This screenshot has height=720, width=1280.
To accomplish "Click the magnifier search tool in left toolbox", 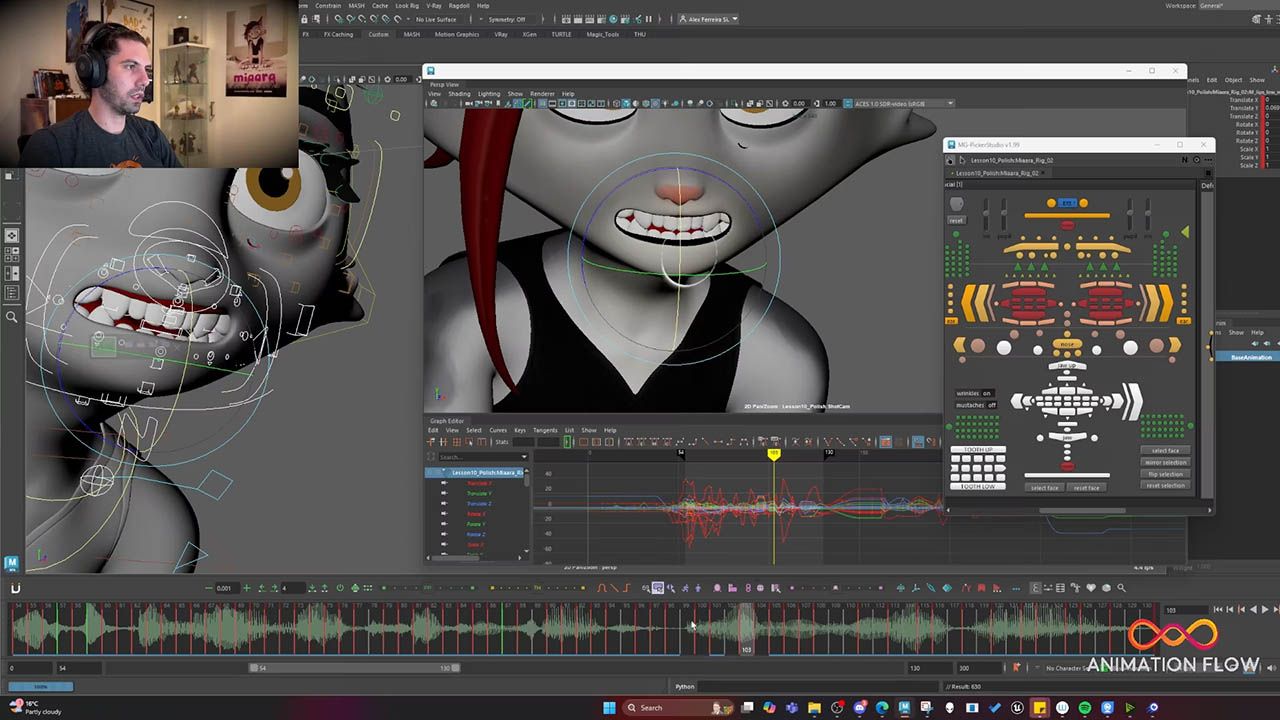I will [x=12, y=317].
